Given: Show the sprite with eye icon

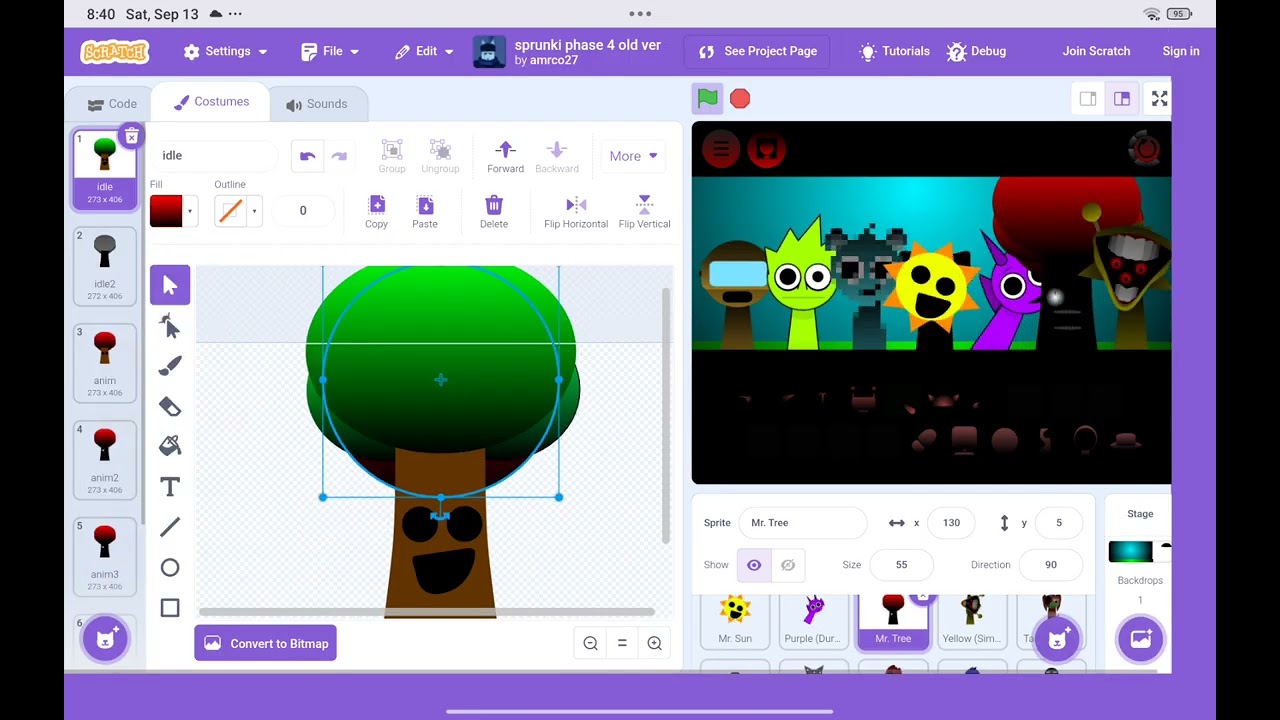Looking at the screenshot, I should coord(754,565).
